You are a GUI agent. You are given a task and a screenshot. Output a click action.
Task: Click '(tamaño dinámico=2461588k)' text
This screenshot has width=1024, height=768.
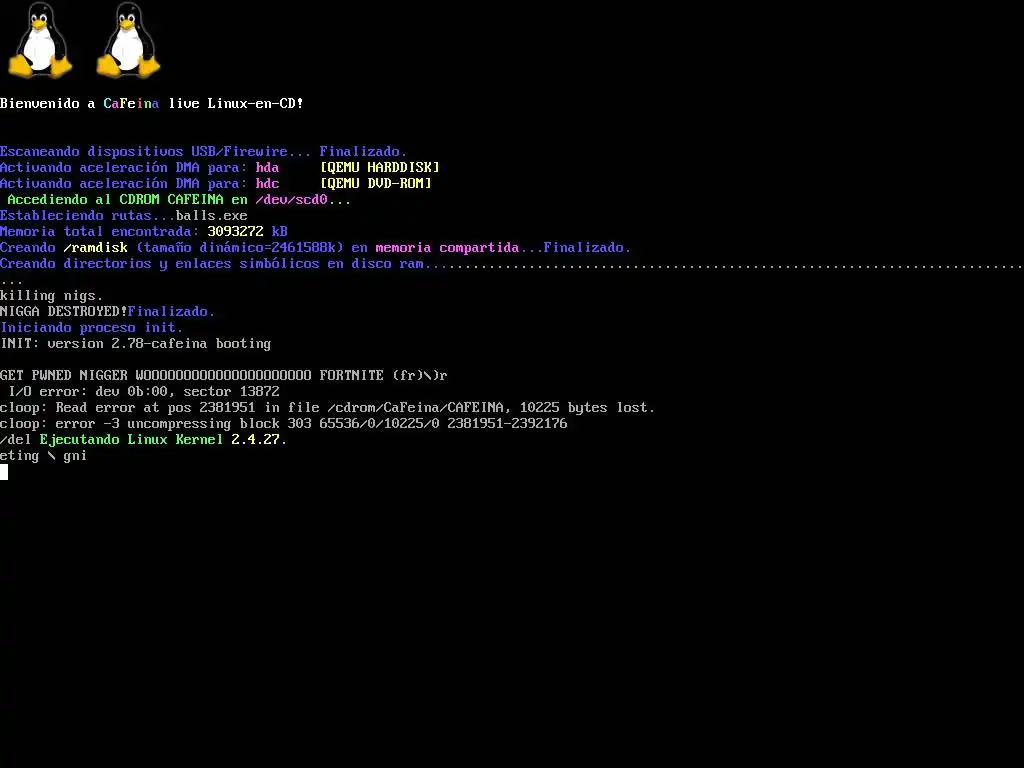[x=240, y=248]
